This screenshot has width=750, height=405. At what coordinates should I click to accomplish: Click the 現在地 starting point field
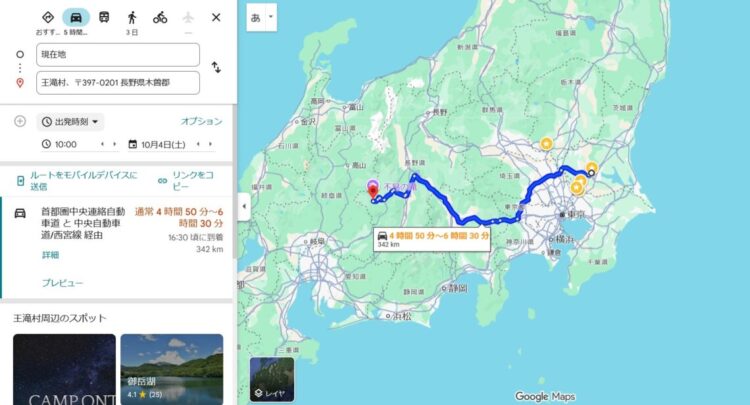118,55
